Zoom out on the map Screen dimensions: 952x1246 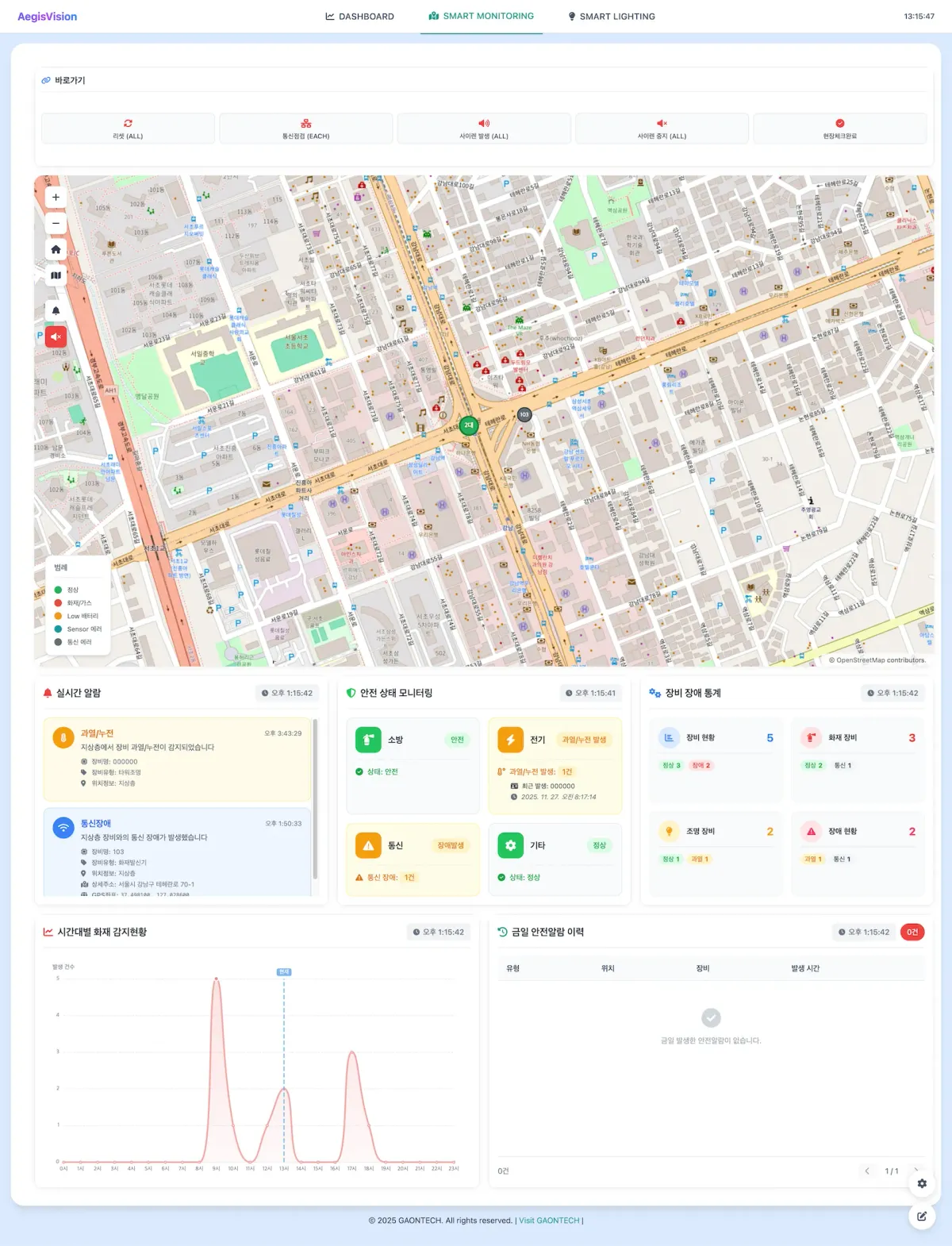[x=56, y=223]
